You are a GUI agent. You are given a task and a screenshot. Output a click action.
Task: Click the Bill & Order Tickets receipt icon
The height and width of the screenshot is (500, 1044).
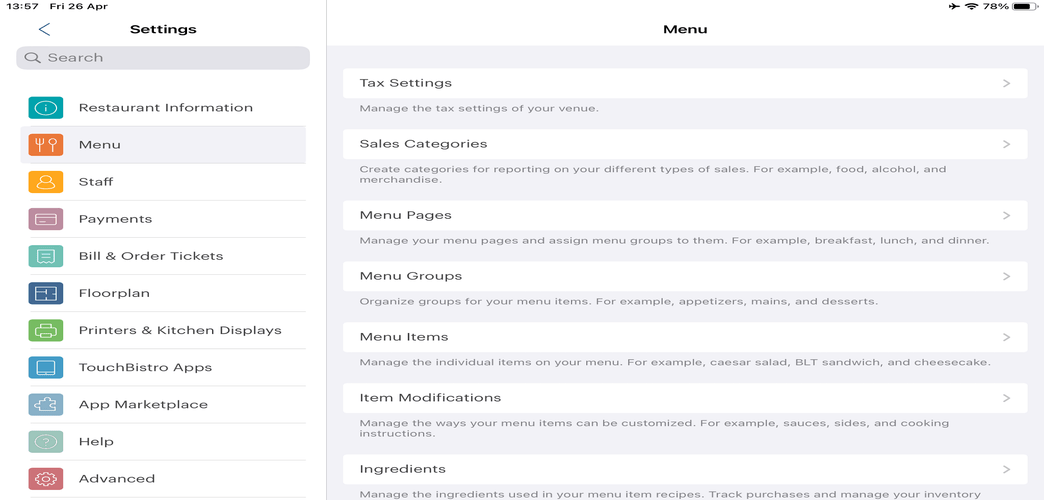(x=46, y=256)
